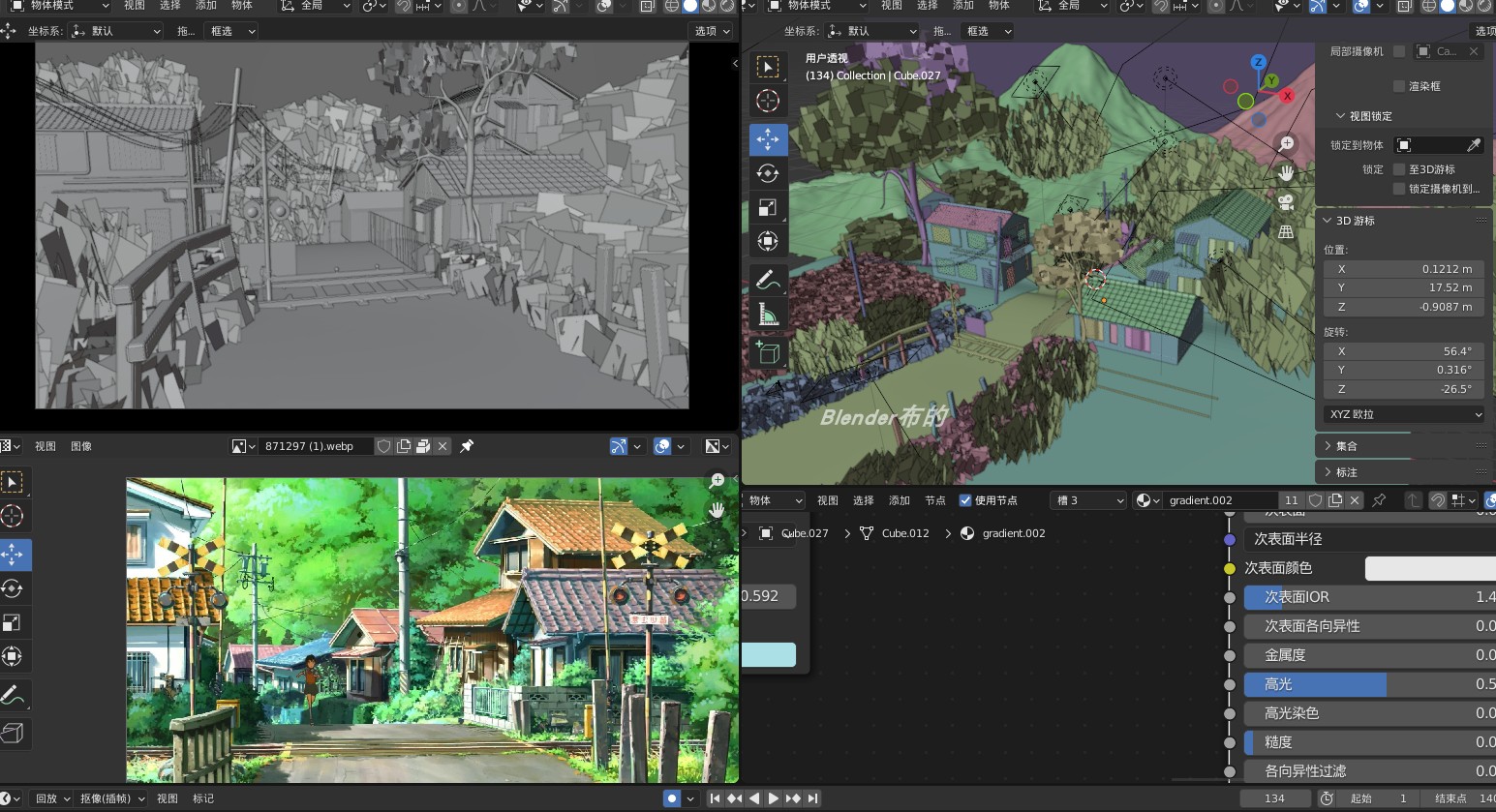The image size is (1496, 812).
Task: Switch perspective/orthographic grid icon in the 3D view
Action: pos(1286,231)
